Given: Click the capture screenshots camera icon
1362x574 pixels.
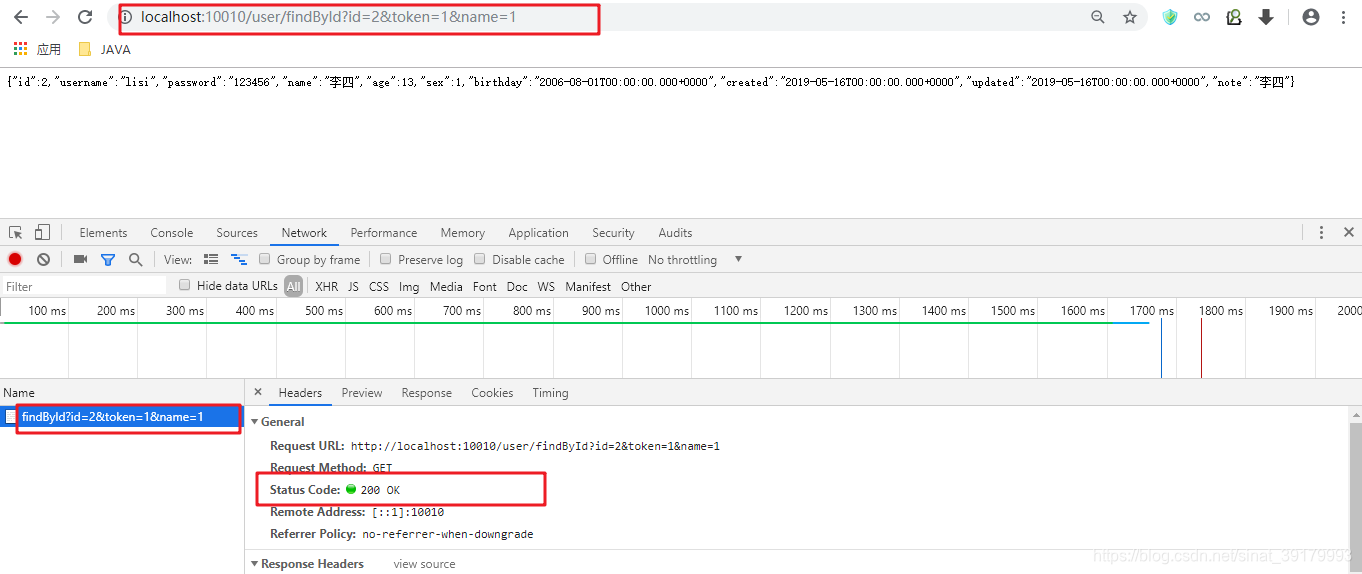Looking at the screenshot, I should 80,259.
